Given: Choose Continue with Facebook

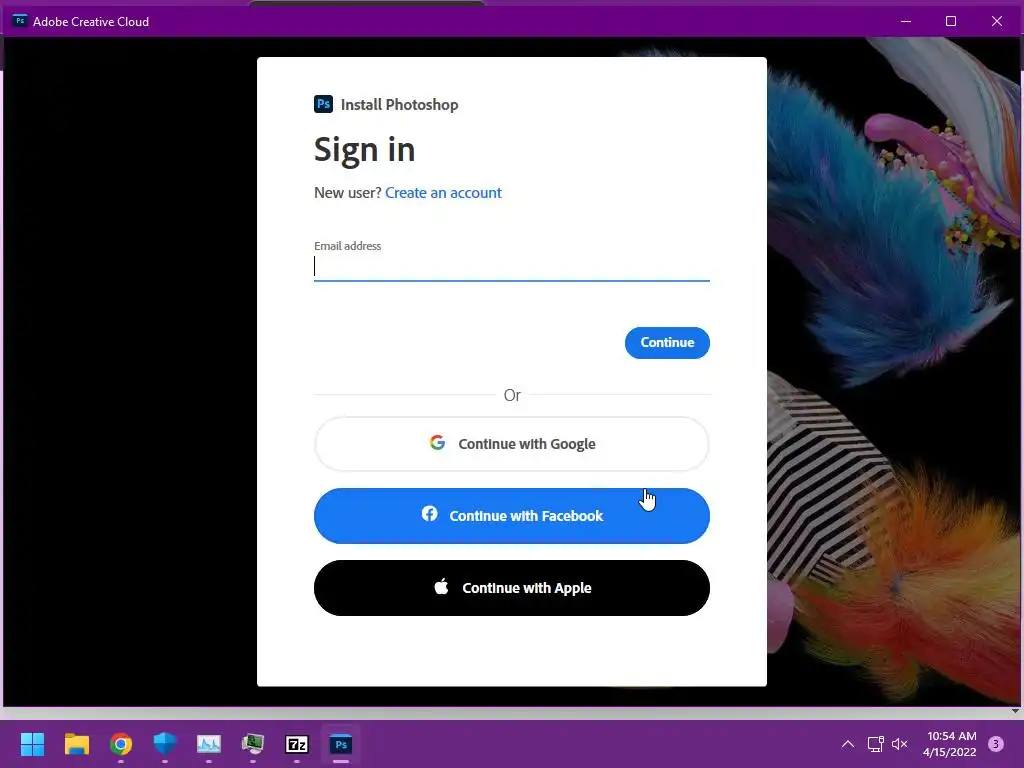Looking at the screenshot, I should click(x=511, y=516).
